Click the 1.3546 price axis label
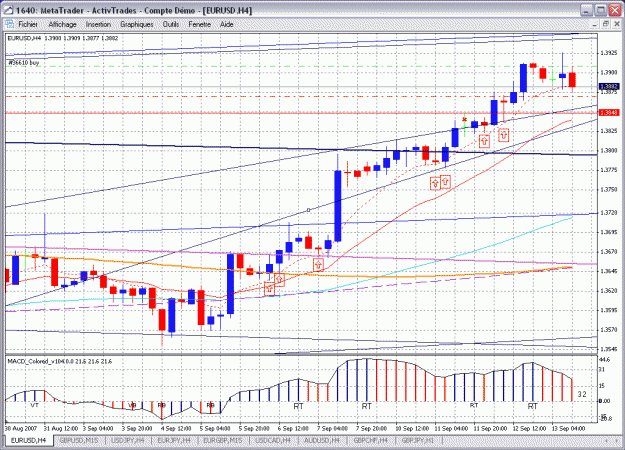The height and width of the screenshot is (450, 625). click(x=609, y=349)
